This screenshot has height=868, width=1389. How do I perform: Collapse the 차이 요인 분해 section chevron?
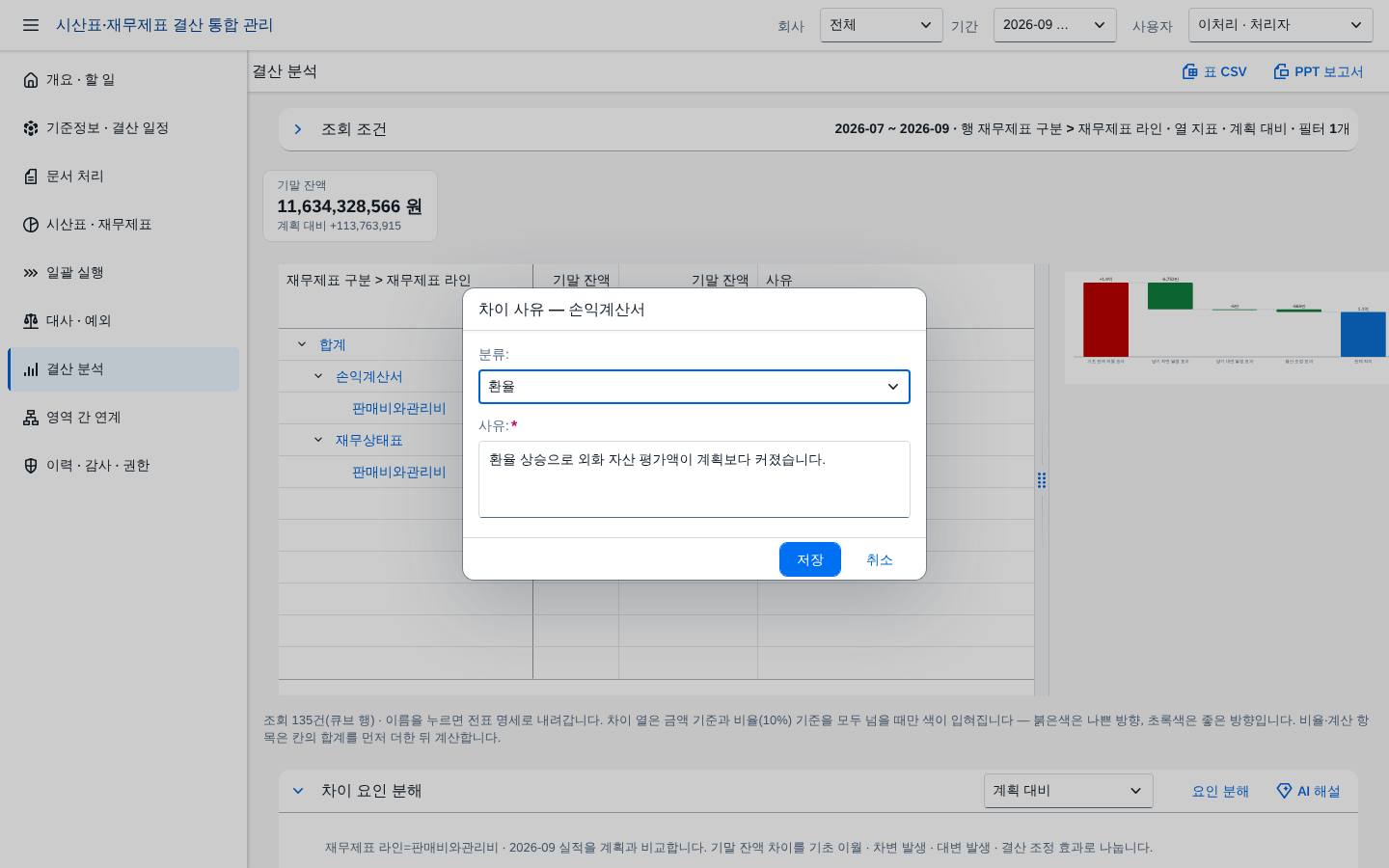click(x=298, y=791)
